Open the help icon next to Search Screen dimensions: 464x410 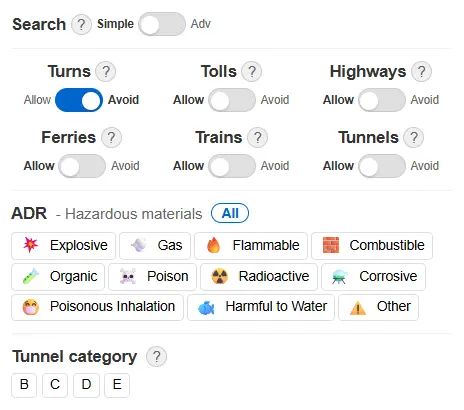tap(81, 24)
